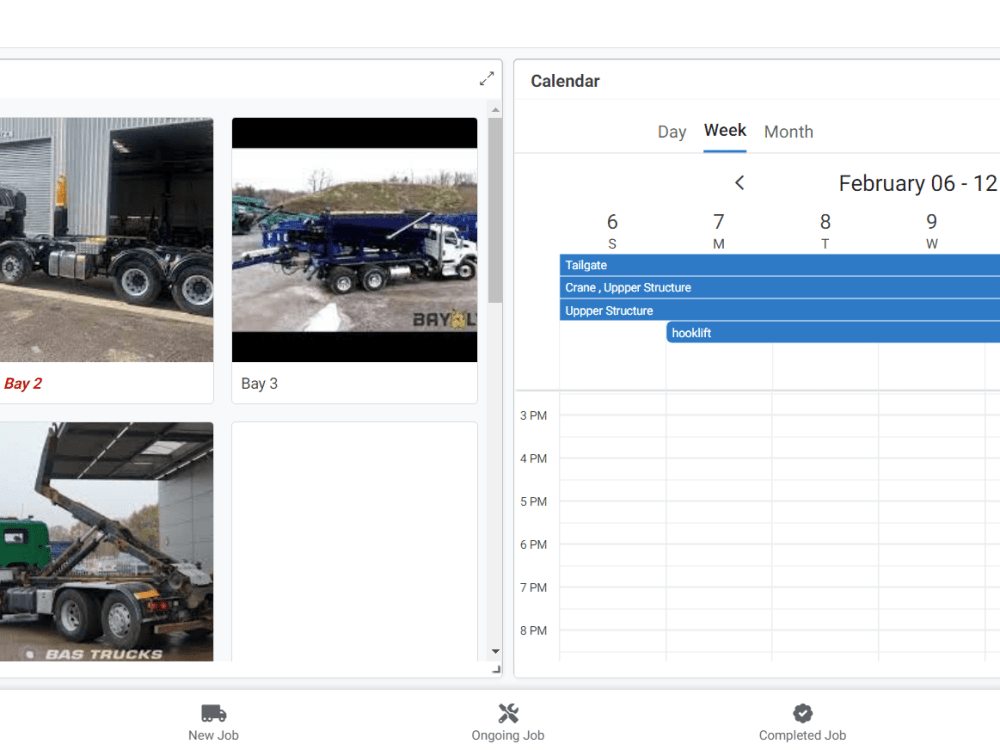Open the Ongoing Job tools icon
This screenshot has height=750, width=1000.
pos(508,713)
